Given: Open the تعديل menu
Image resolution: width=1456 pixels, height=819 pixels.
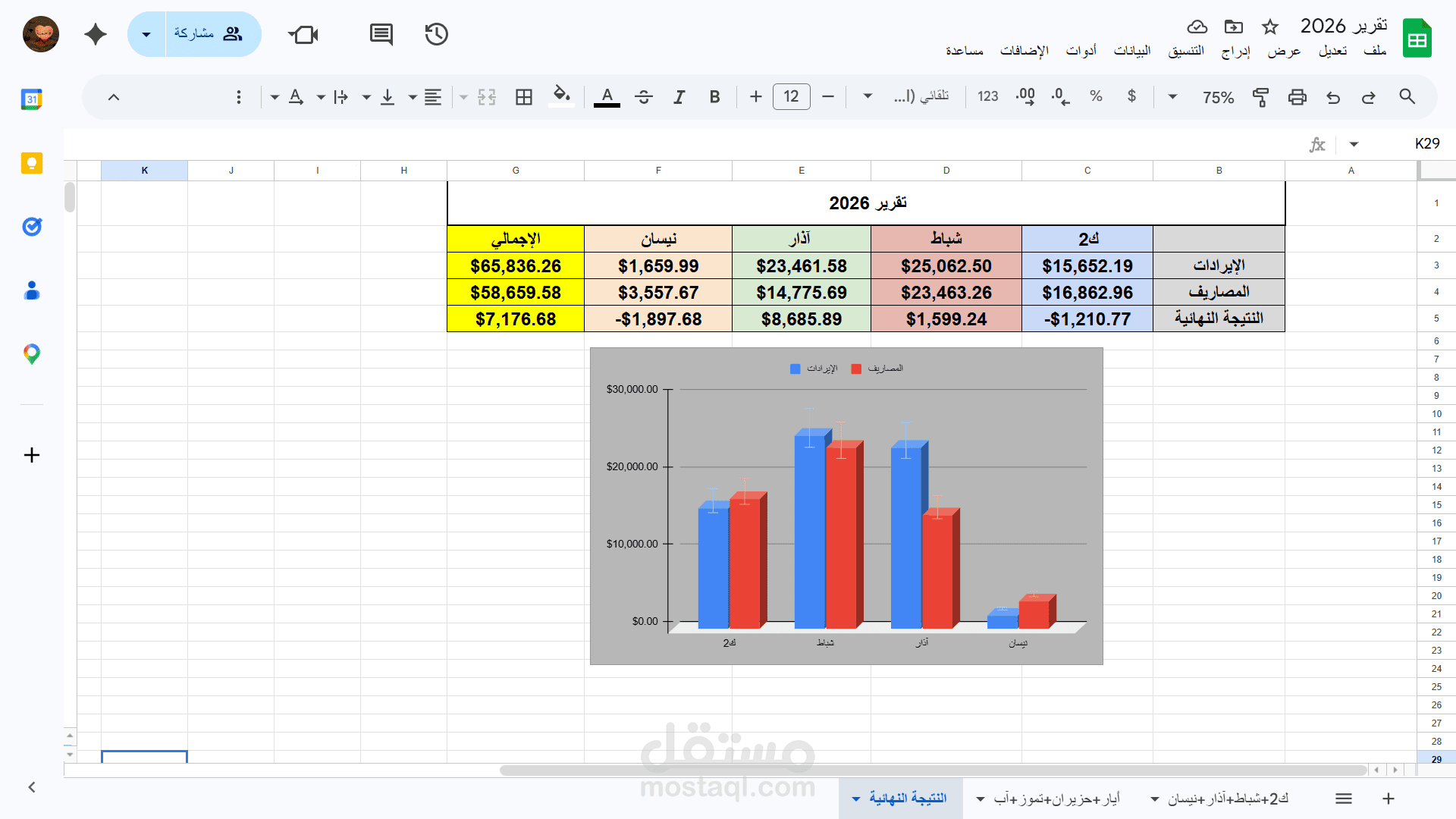Looking at the screenshot, I should (1332, 51).
